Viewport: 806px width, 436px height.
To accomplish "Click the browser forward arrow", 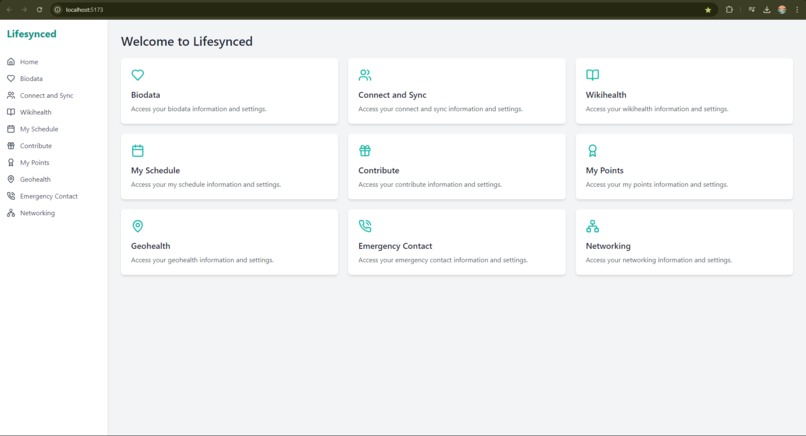I will coord(24,9).
